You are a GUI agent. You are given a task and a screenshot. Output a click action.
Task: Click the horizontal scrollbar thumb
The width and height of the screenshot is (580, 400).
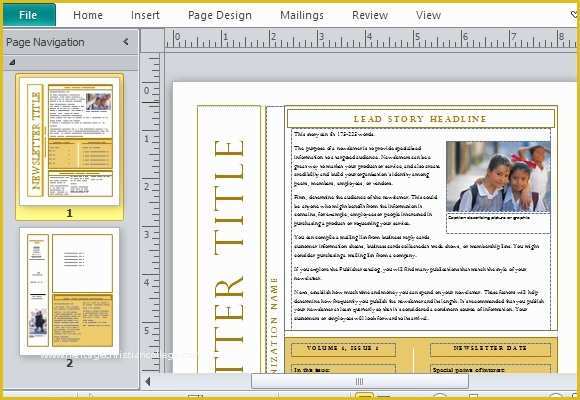coord(359,381)
